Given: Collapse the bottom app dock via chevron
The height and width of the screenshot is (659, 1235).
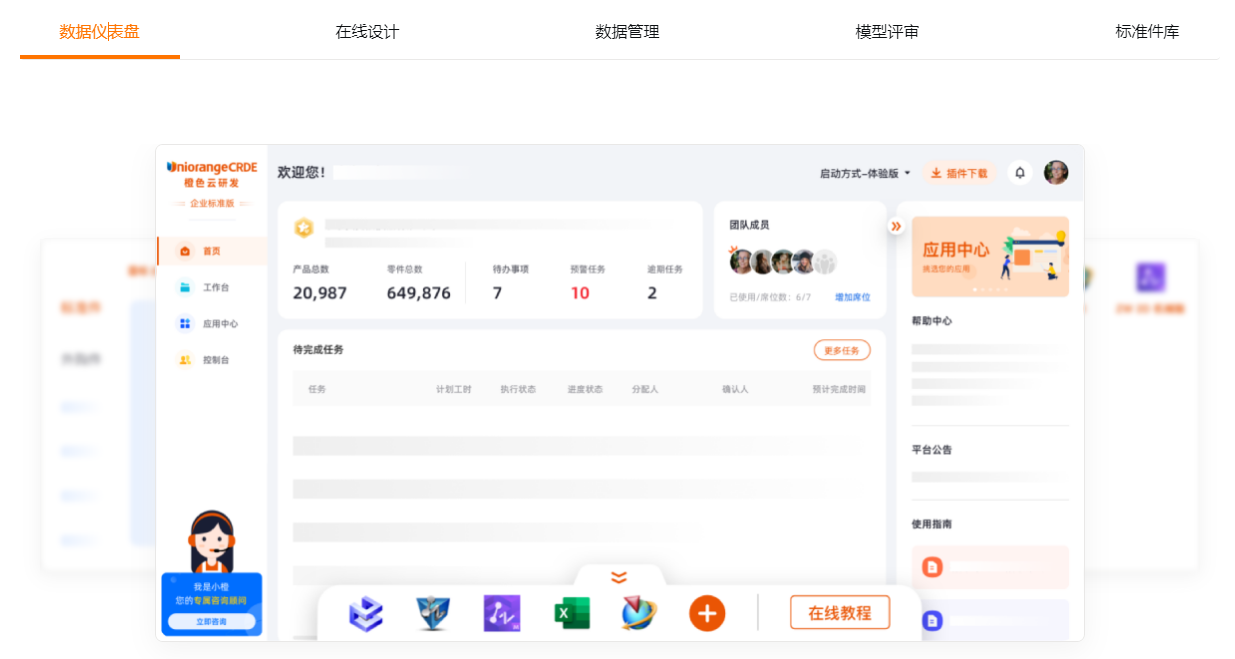Looking at the screenshot, I should (619, 575).
